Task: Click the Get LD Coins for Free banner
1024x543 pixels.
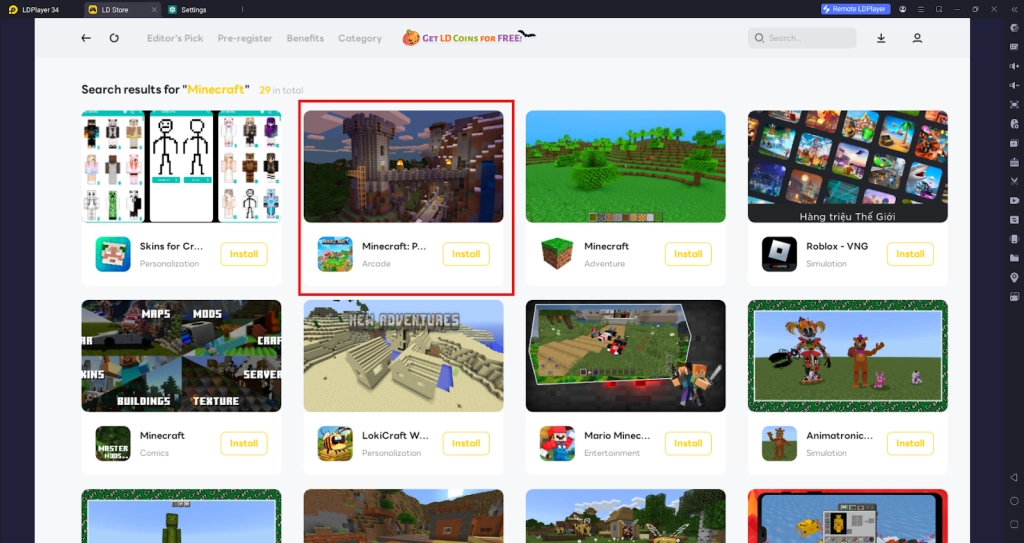Action: point(469,37)
